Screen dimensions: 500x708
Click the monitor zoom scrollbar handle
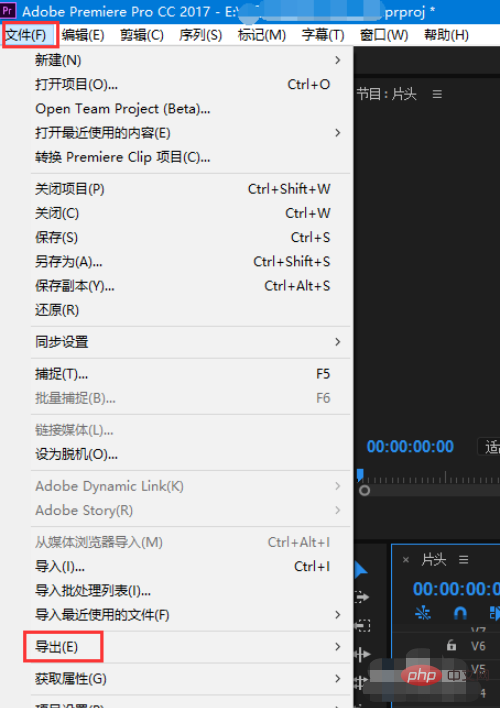(x=365, y=490)
